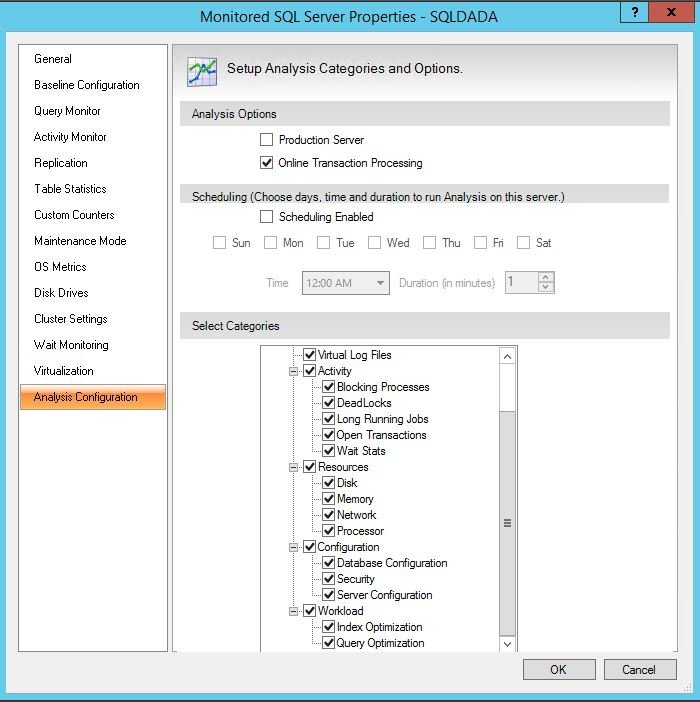Uncheck the Workload category checkbox
The width and height of the screenshot is (700, 702).
tap(310, 611)
